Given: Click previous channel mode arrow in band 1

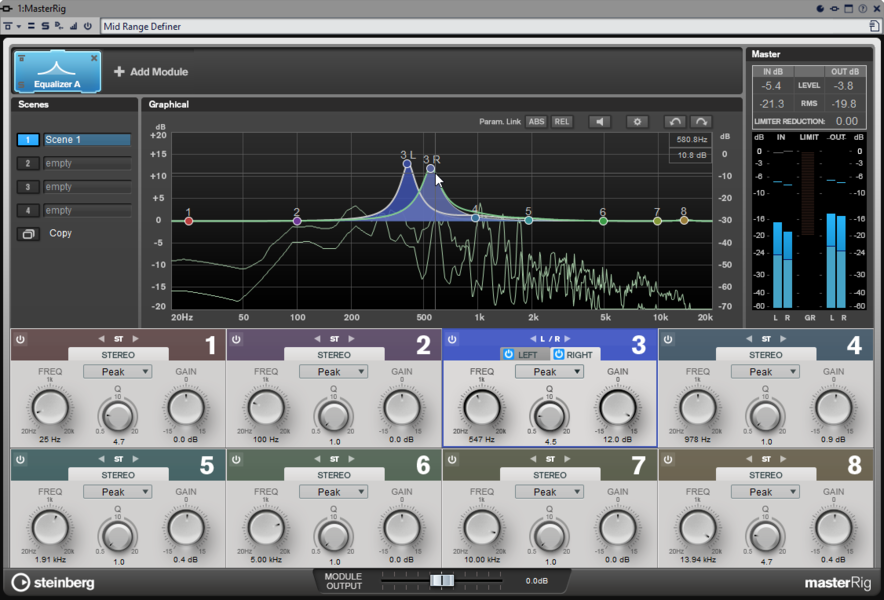Looking at the screenshot, I should [101, 339].
